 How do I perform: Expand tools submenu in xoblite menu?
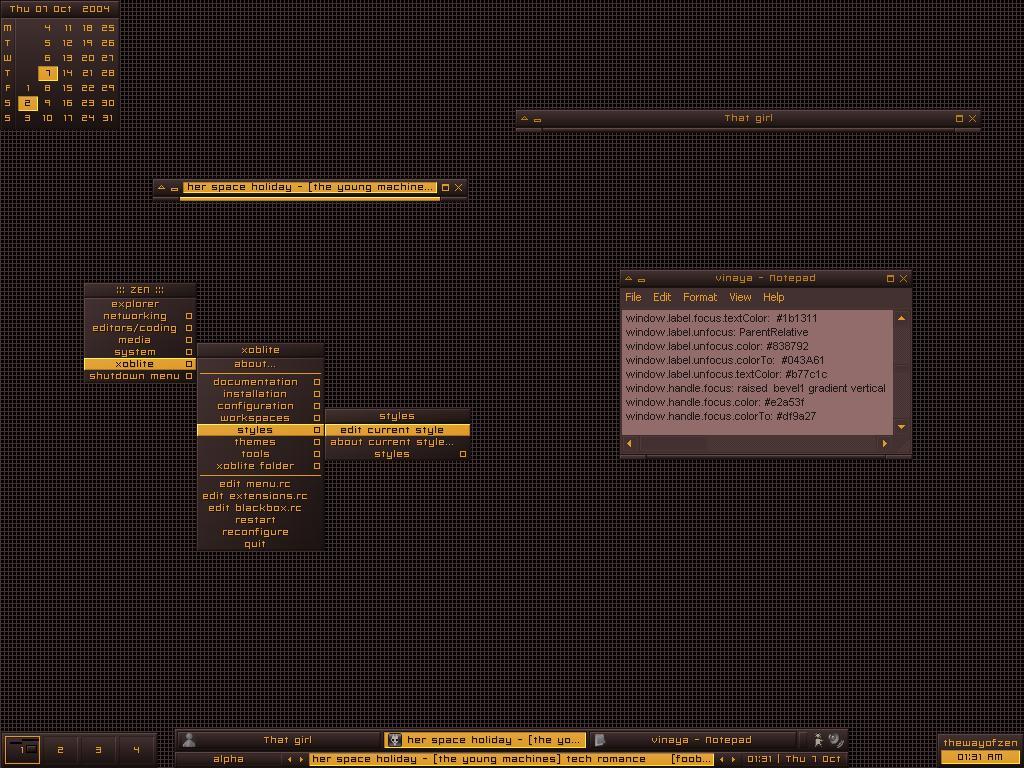tap(261, 454)
